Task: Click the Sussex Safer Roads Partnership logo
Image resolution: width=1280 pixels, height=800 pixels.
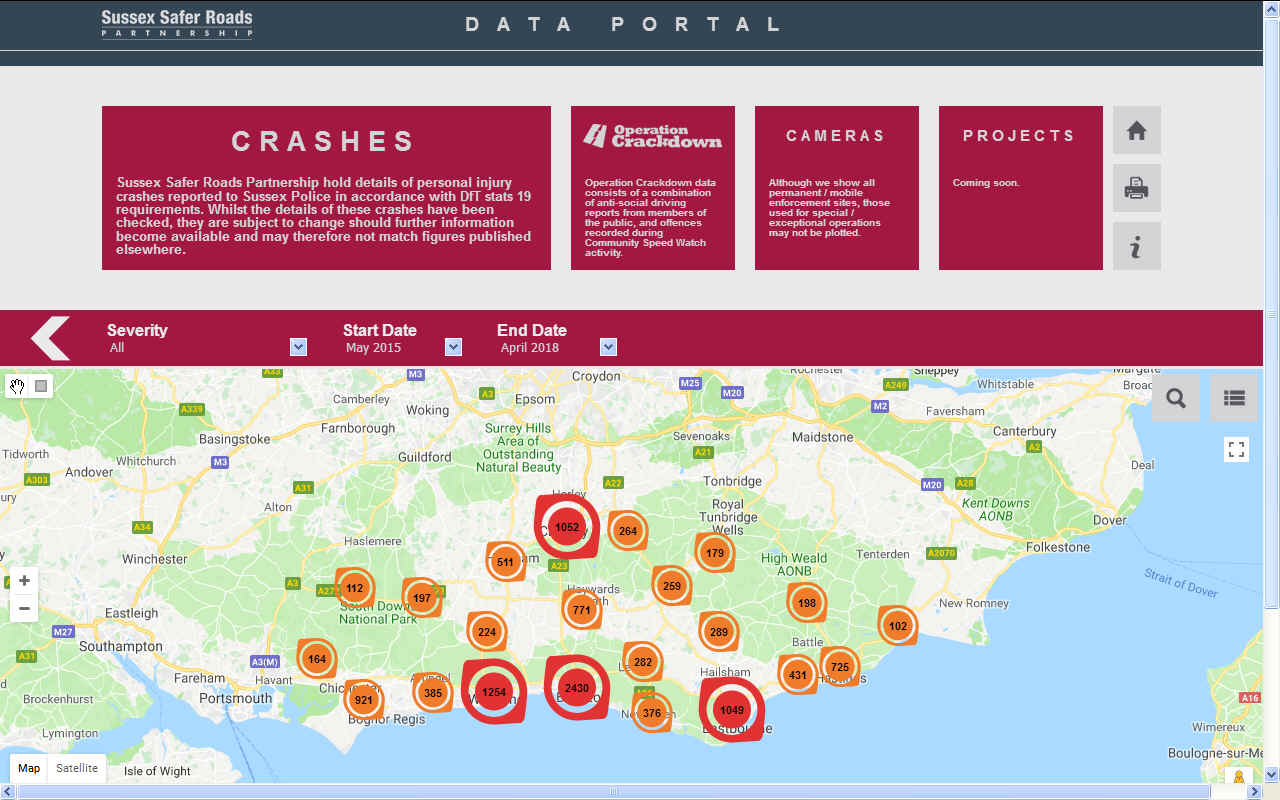Action: pyautogui.click(x=177, y=24)
